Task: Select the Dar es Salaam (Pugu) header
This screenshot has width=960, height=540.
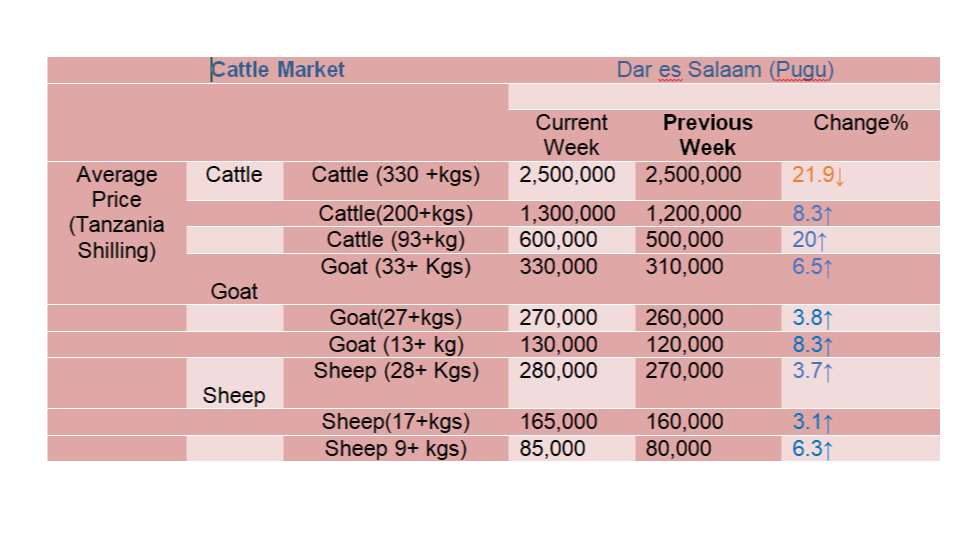Action: click(x=725, y=70)
